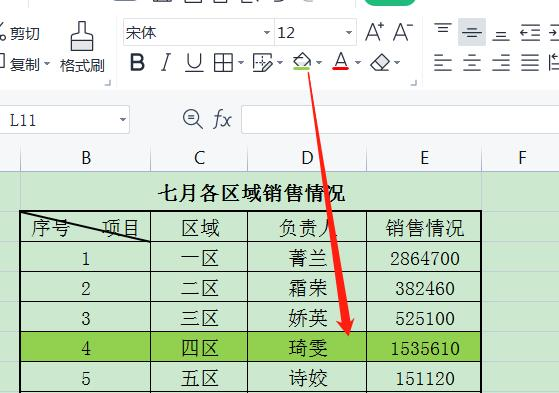Select the highlighted cell 琦雯

[307, 347]
